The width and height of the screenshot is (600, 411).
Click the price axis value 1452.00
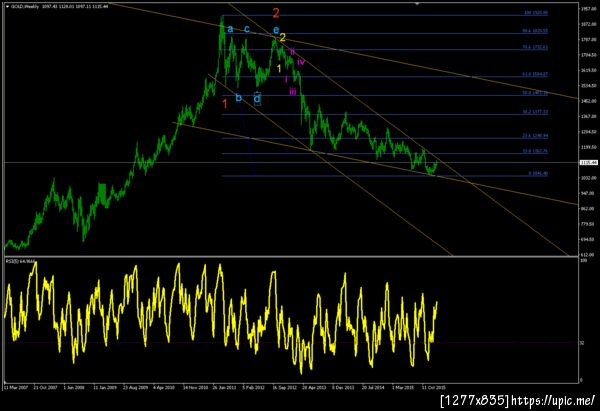point(587,101)
